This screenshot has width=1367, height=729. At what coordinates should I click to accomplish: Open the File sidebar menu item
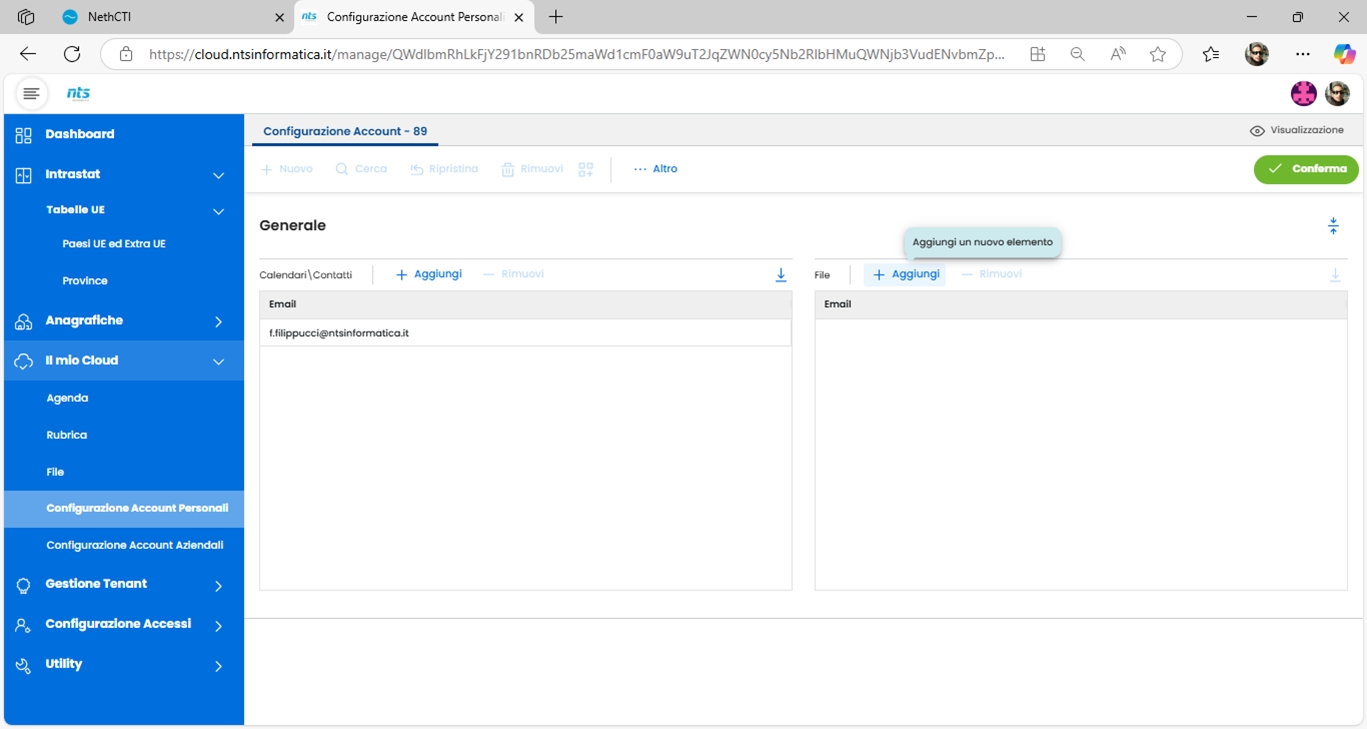(x=55, y=472)
